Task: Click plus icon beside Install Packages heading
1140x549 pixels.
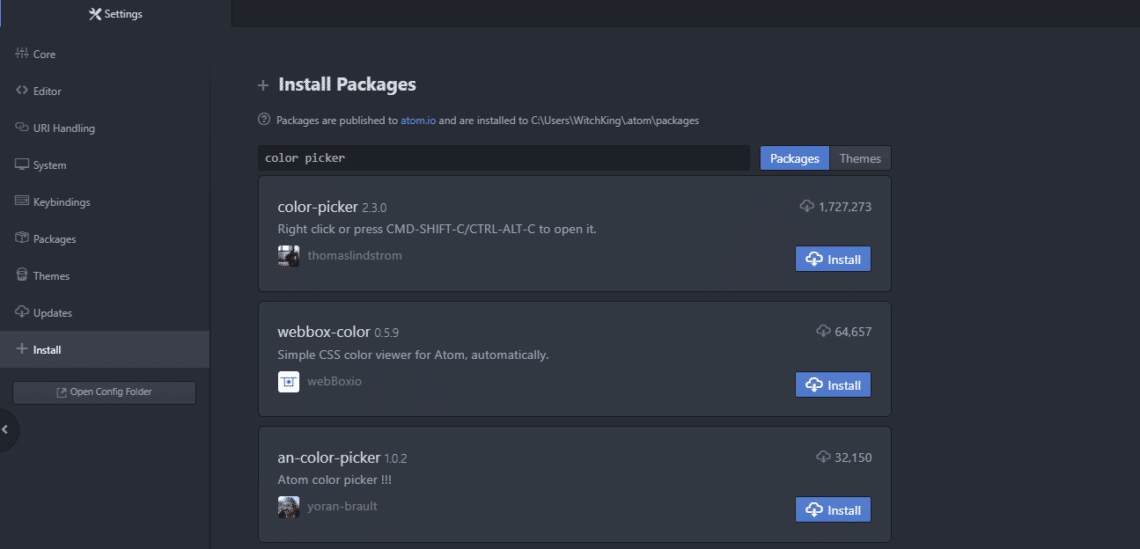Action: click(x=263, y=86)
